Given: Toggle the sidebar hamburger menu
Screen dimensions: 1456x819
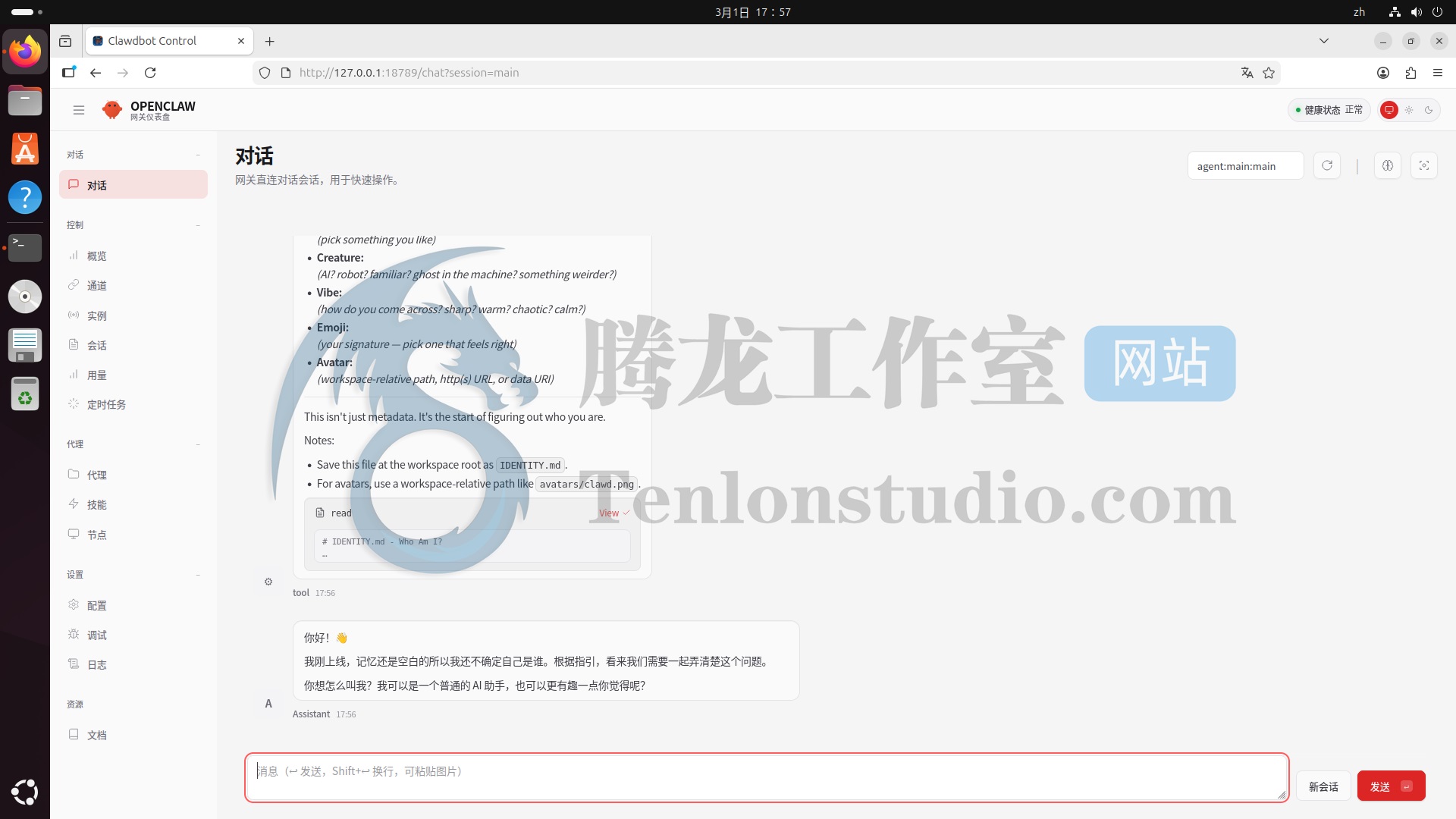Looking at the screenshot, I should point(79,110).
